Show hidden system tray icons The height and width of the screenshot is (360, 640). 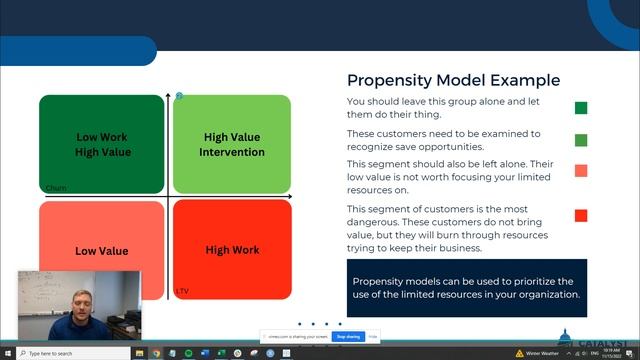point(568,353)
